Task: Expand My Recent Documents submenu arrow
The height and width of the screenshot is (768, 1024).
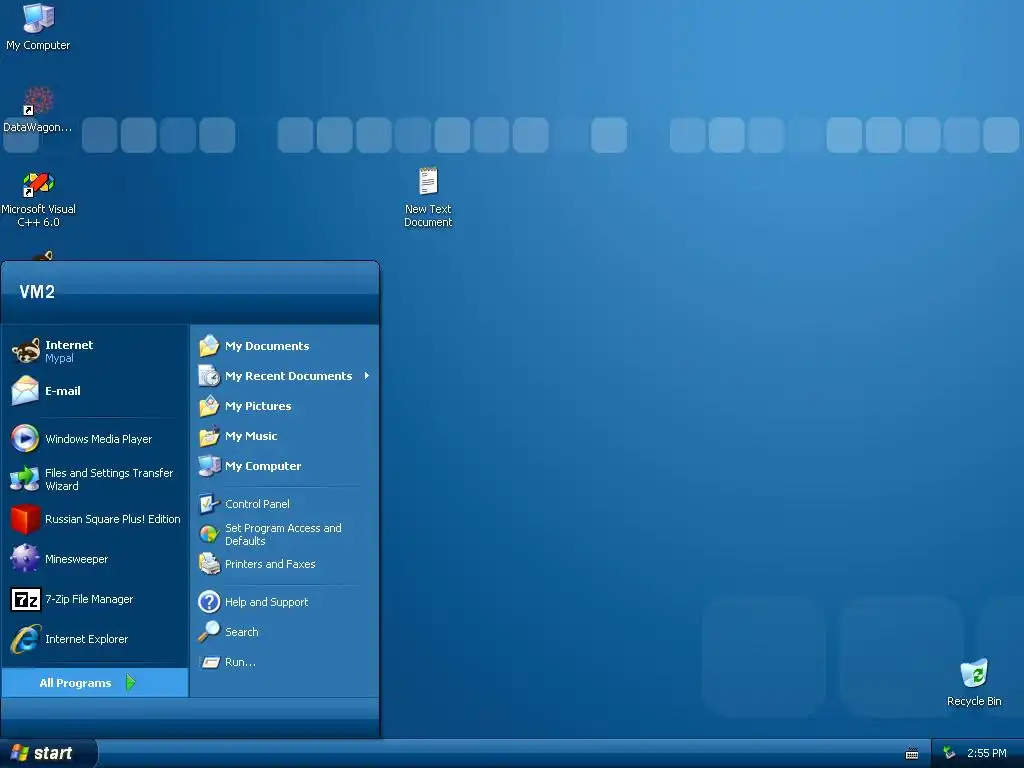Action: (367, 376)
